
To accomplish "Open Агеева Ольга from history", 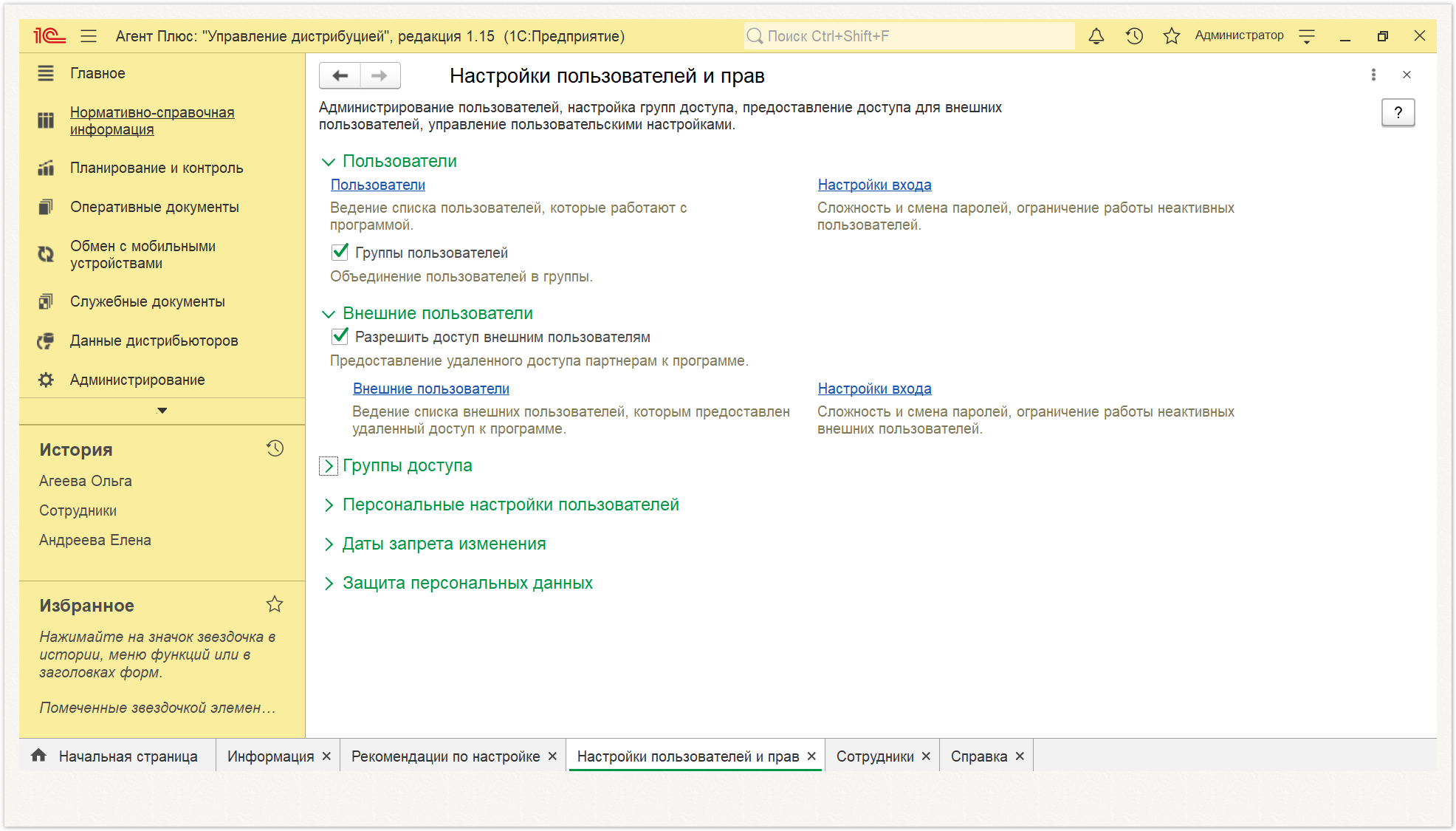I will click(x=86, y=481).
